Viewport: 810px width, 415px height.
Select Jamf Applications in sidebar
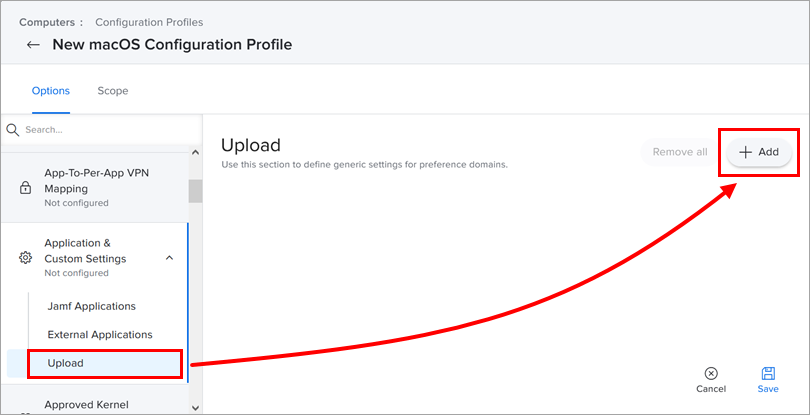[91, 306]
